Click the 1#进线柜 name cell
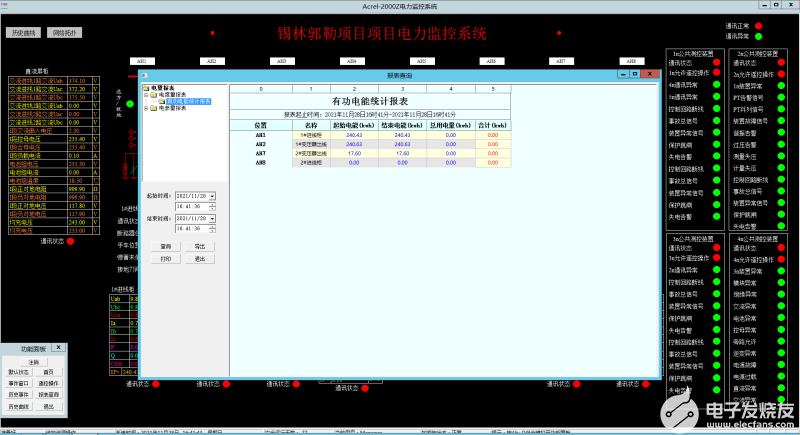 (311, 135)
